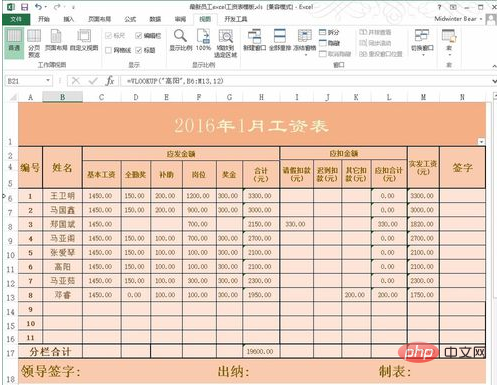Screen dimensions: 497x385
Task: Arrange All windows (全部重排)
Action: click(x=280, y=40)
